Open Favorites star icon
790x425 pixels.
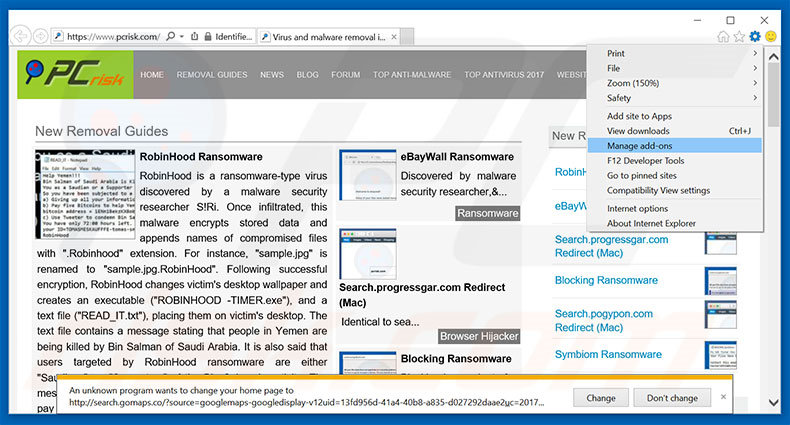point(739,36)
